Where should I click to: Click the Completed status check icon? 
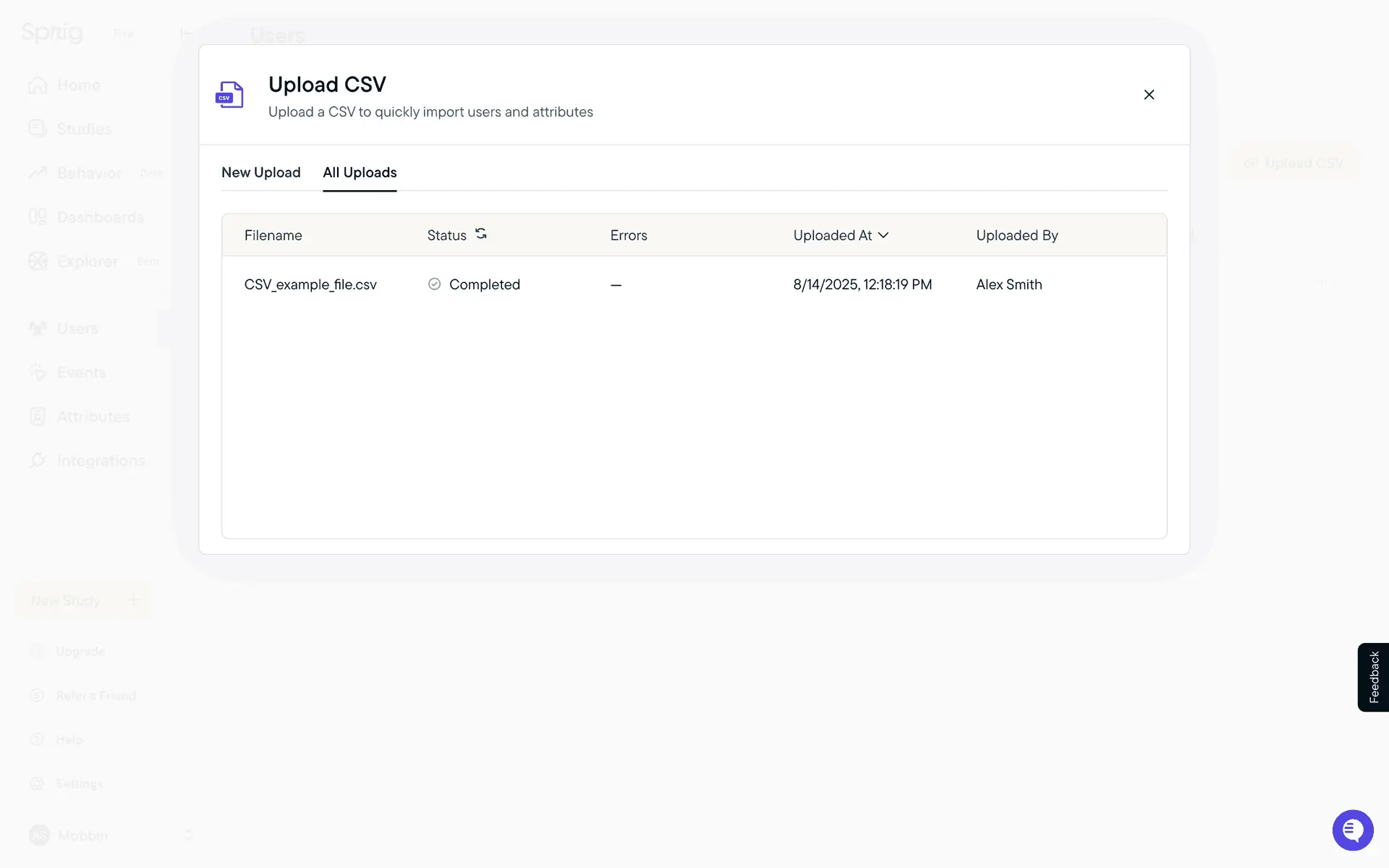(x=434, y=284)
